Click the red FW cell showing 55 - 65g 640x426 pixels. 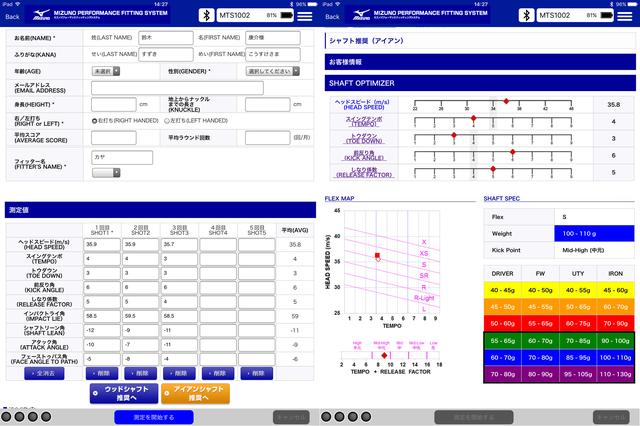[x=540, y=324]
